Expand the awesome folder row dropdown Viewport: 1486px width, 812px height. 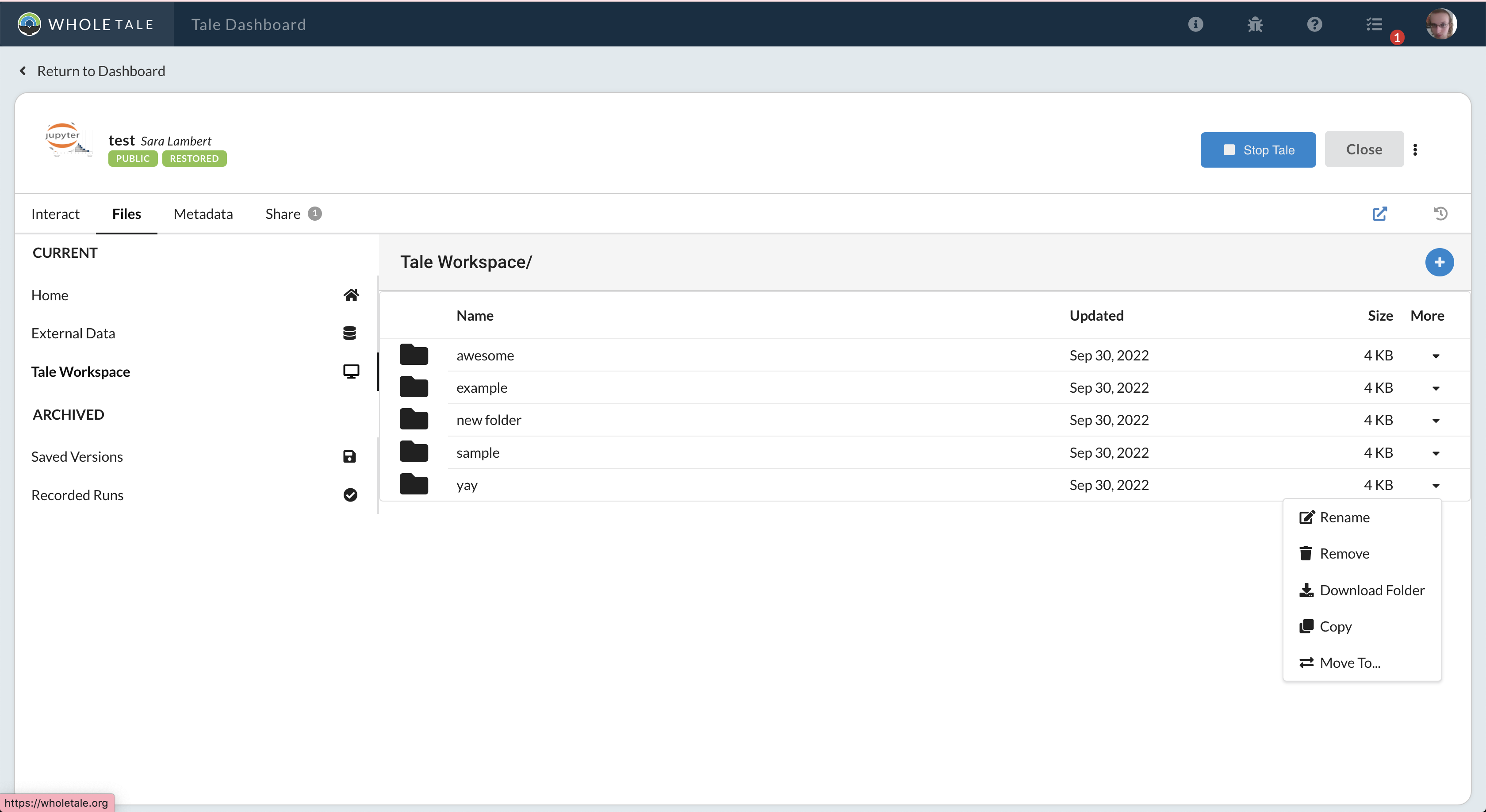click(x=1436, y=356)
